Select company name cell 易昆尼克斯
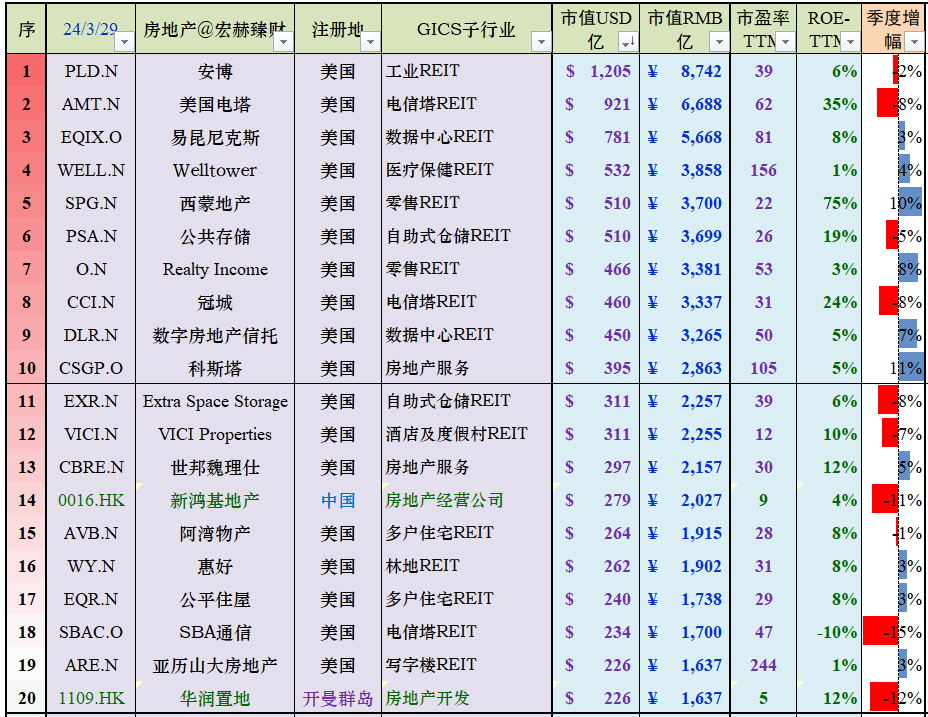This screenshot has width=928, height=717. [x=215, y=137]
